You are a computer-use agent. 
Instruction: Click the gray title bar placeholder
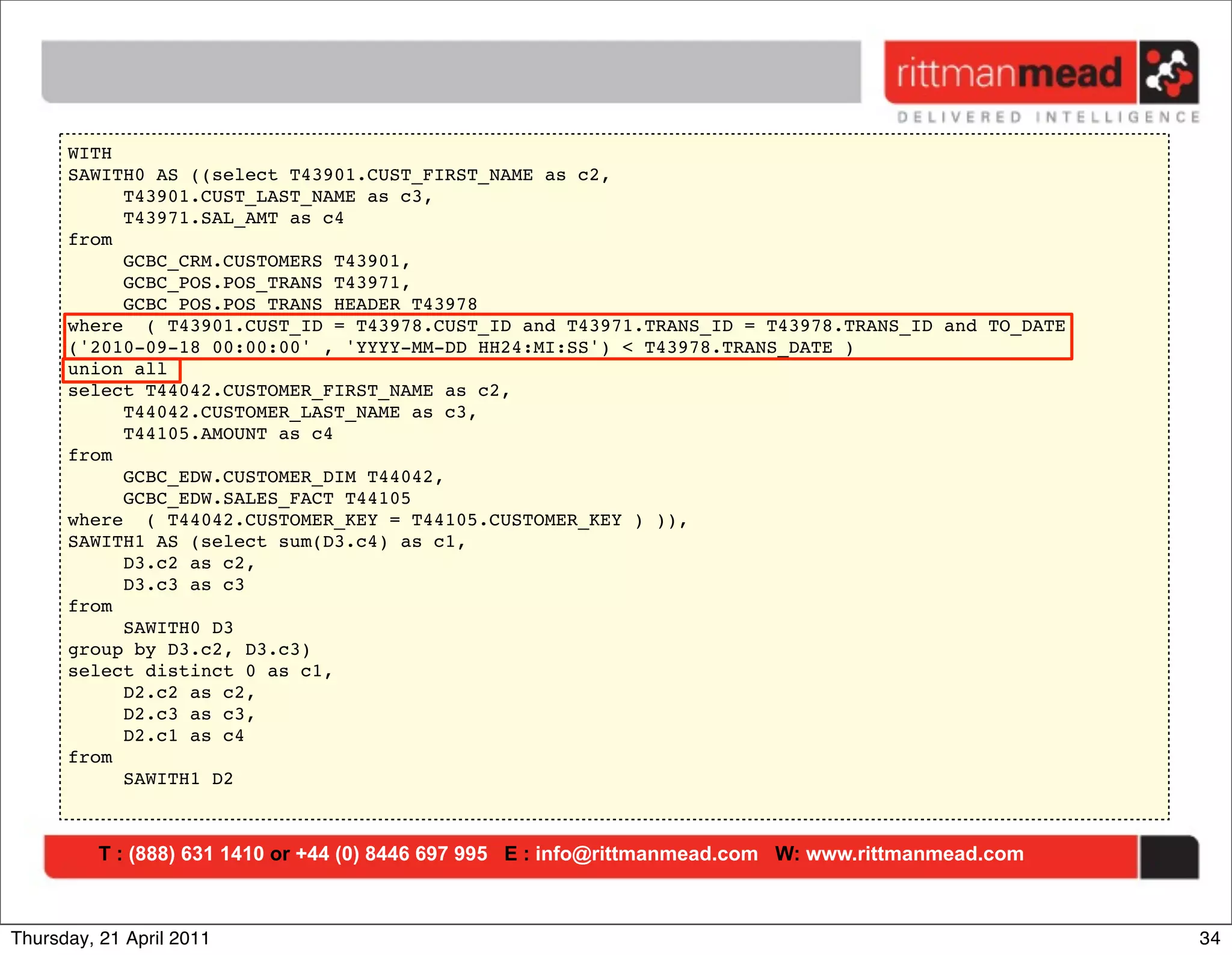pyautogui.click(x=451, y=72)
